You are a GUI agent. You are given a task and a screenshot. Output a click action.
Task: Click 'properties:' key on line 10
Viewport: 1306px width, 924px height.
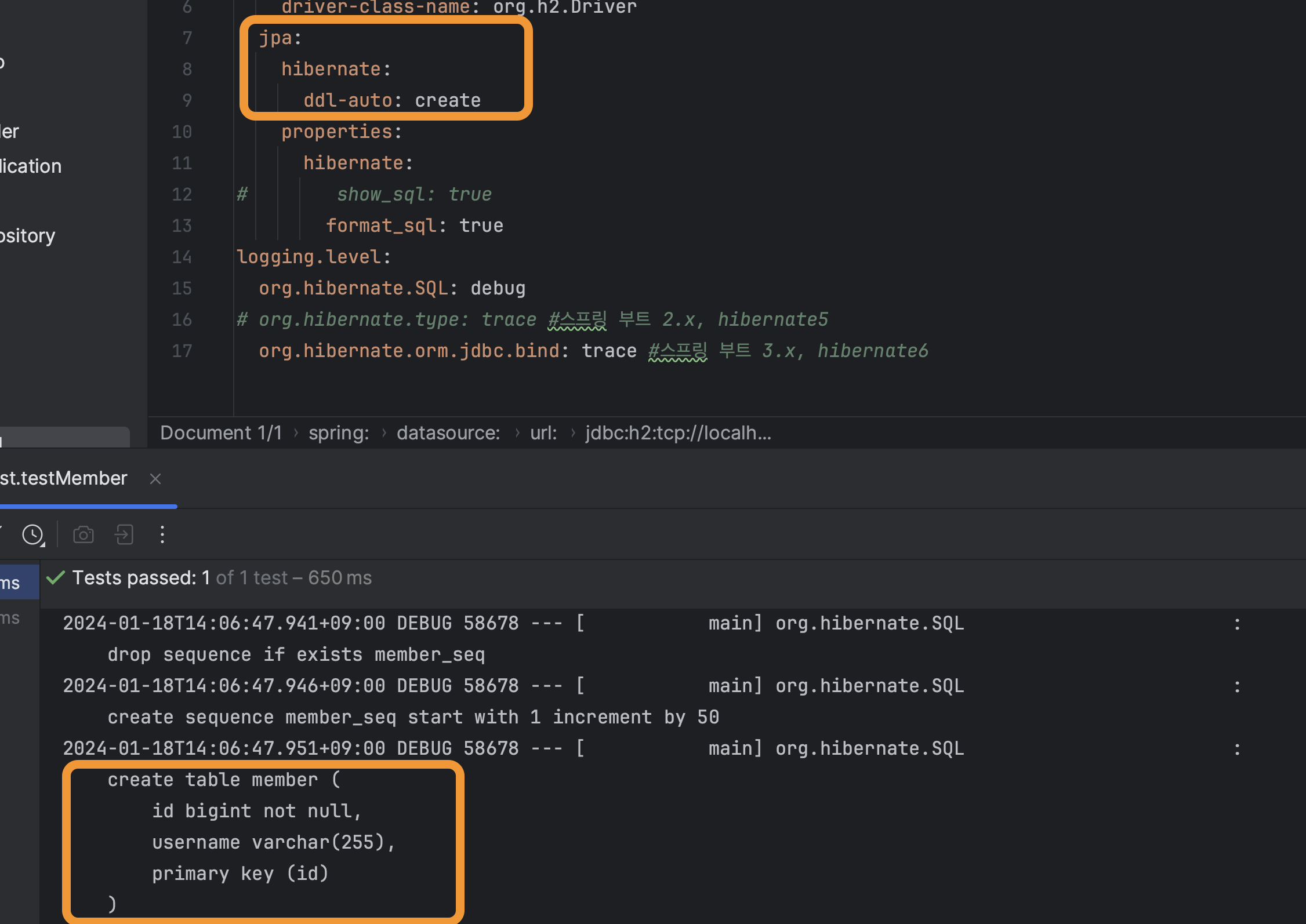[x=342, y=132]
